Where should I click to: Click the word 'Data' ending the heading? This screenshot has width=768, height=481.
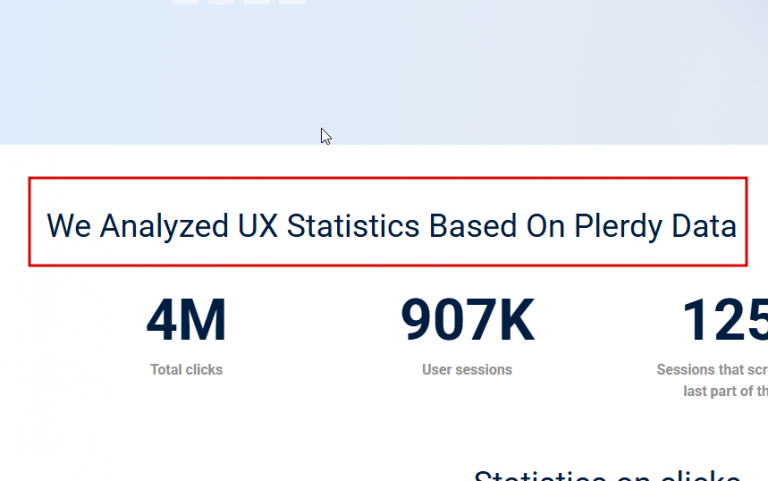[x=703, y=226]
